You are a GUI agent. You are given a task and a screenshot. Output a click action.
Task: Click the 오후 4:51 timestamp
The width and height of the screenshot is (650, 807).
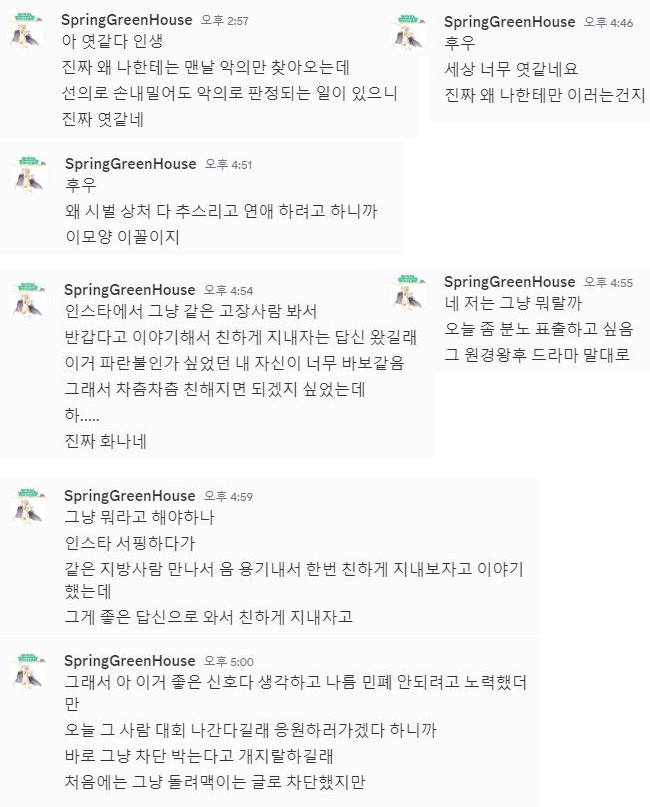pyautogui.click(x=228, y=164)
